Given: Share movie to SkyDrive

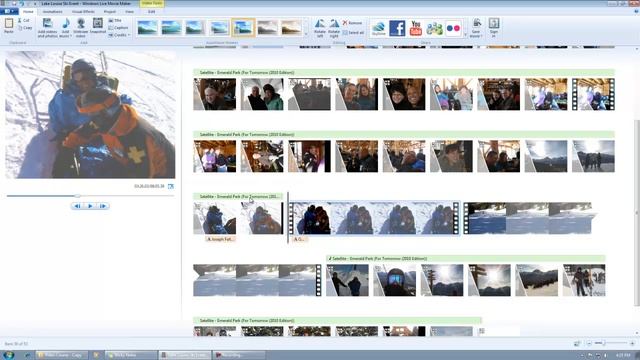Looking at the screenshot, I should tap(379, 28).
